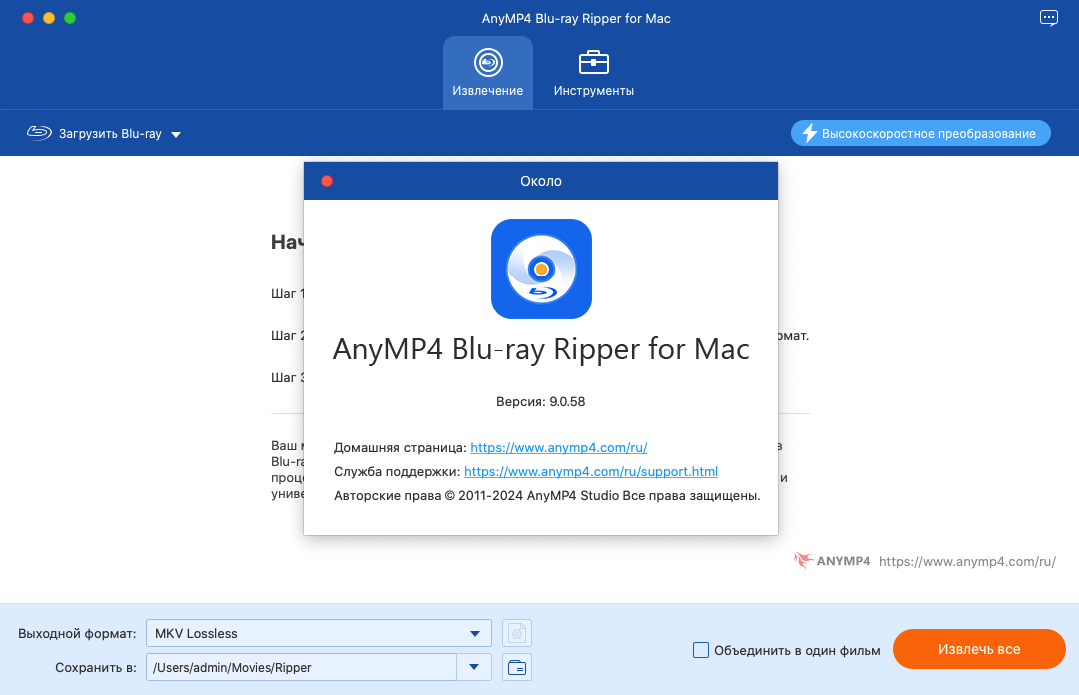Click the /Users/admin/Movies/Ripper path field
The height and width of the screenshot is (695, 1079).
click(300, 667)
